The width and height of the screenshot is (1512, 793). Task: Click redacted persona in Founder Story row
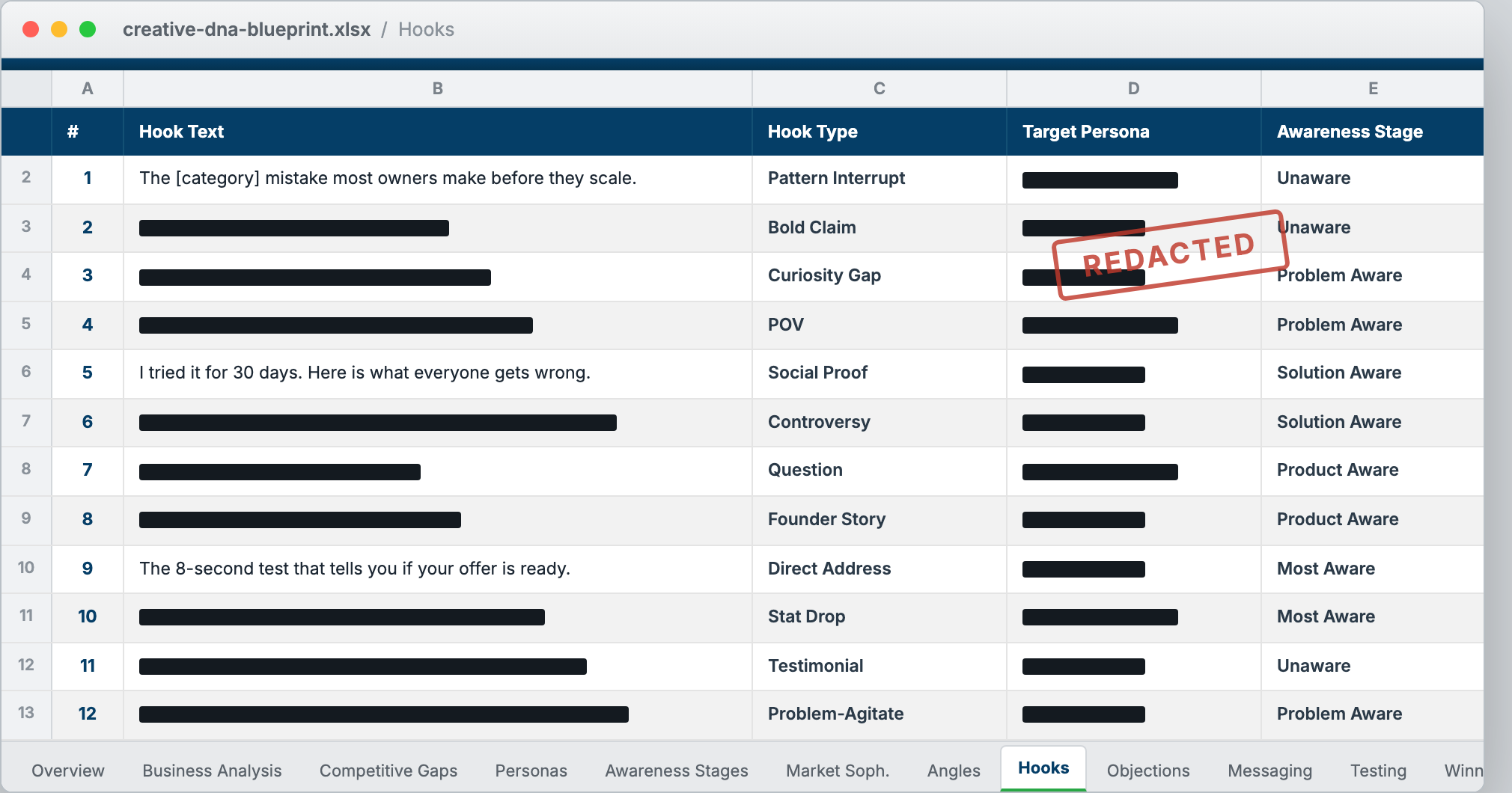coord(1084,520)
